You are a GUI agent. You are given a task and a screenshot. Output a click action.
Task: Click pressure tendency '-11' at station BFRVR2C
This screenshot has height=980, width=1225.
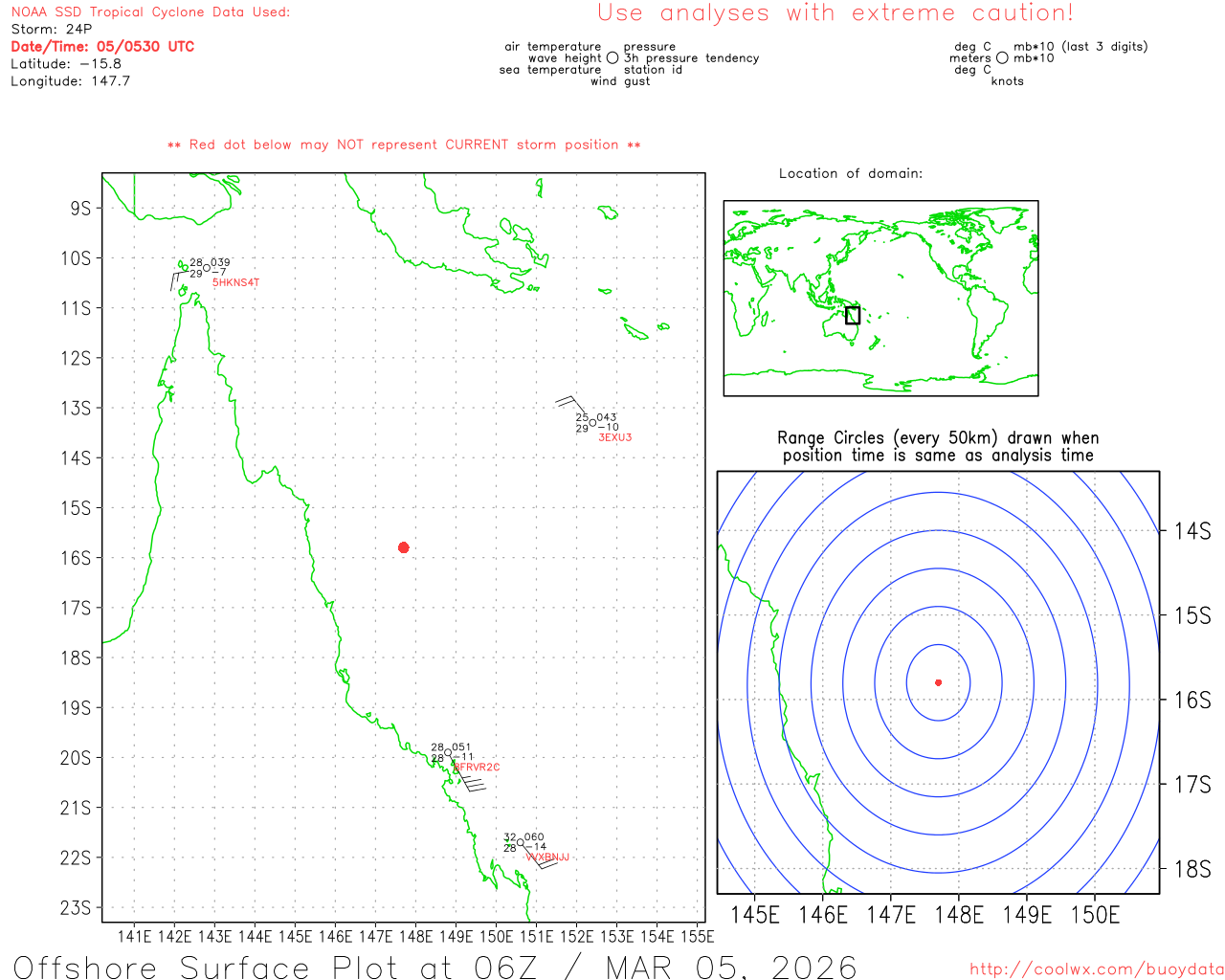coord(464,757)
